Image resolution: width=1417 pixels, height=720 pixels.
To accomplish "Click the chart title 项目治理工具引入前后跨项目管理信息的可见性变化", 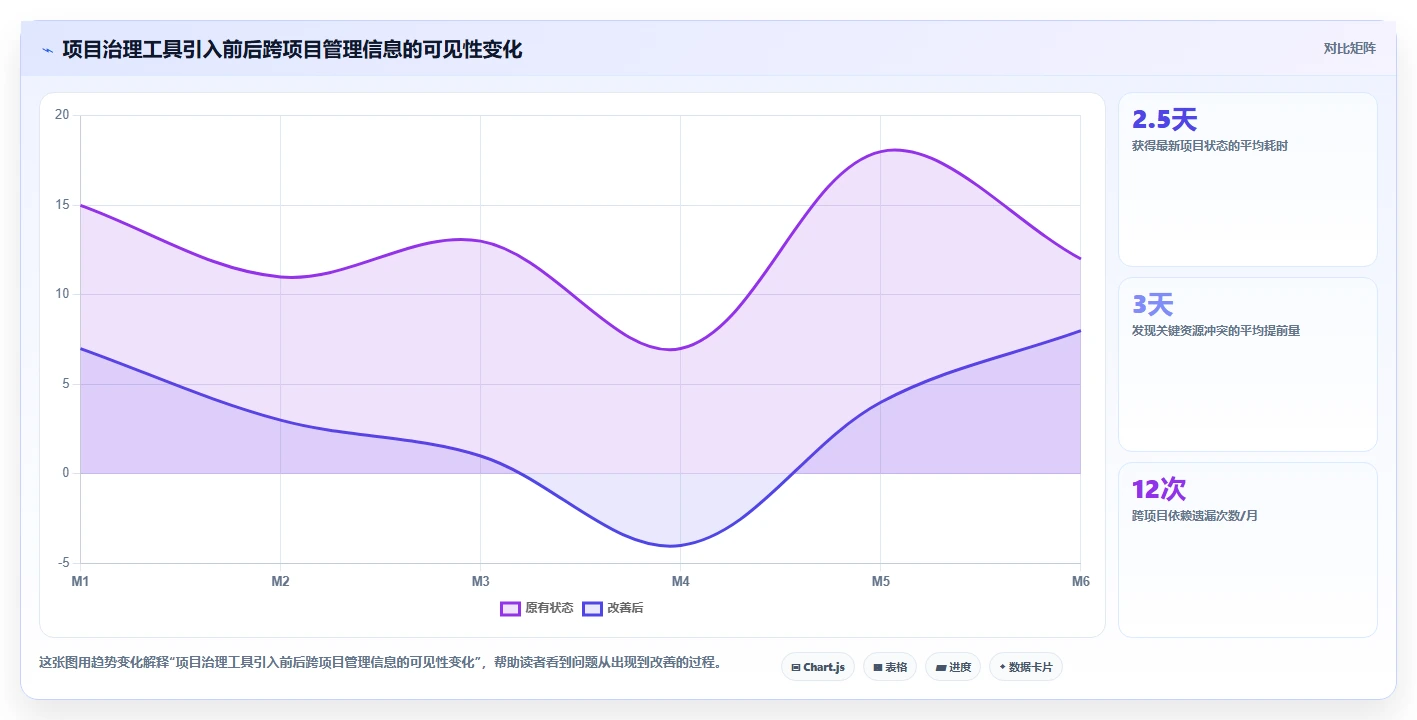I will pyautogui.click(x=292, y=49).
